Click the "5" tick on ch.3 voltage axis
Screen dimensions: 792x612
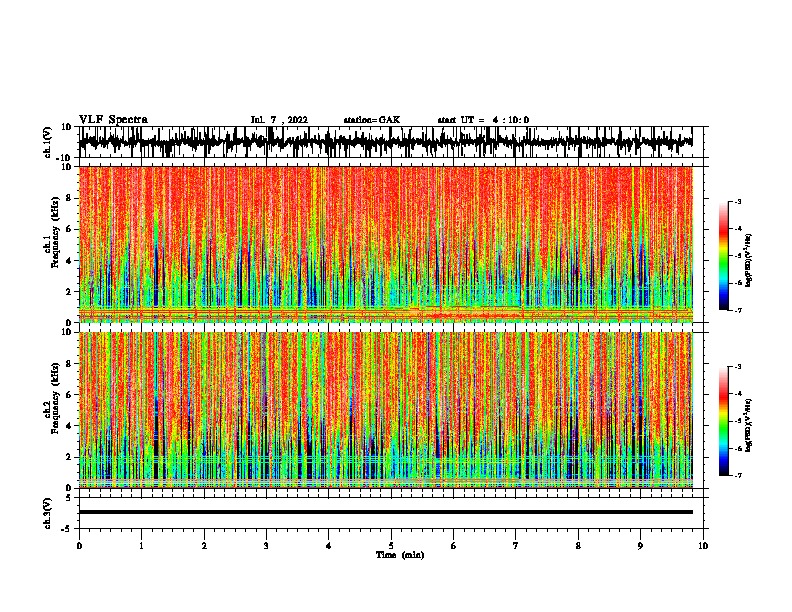tap(69, 498)
